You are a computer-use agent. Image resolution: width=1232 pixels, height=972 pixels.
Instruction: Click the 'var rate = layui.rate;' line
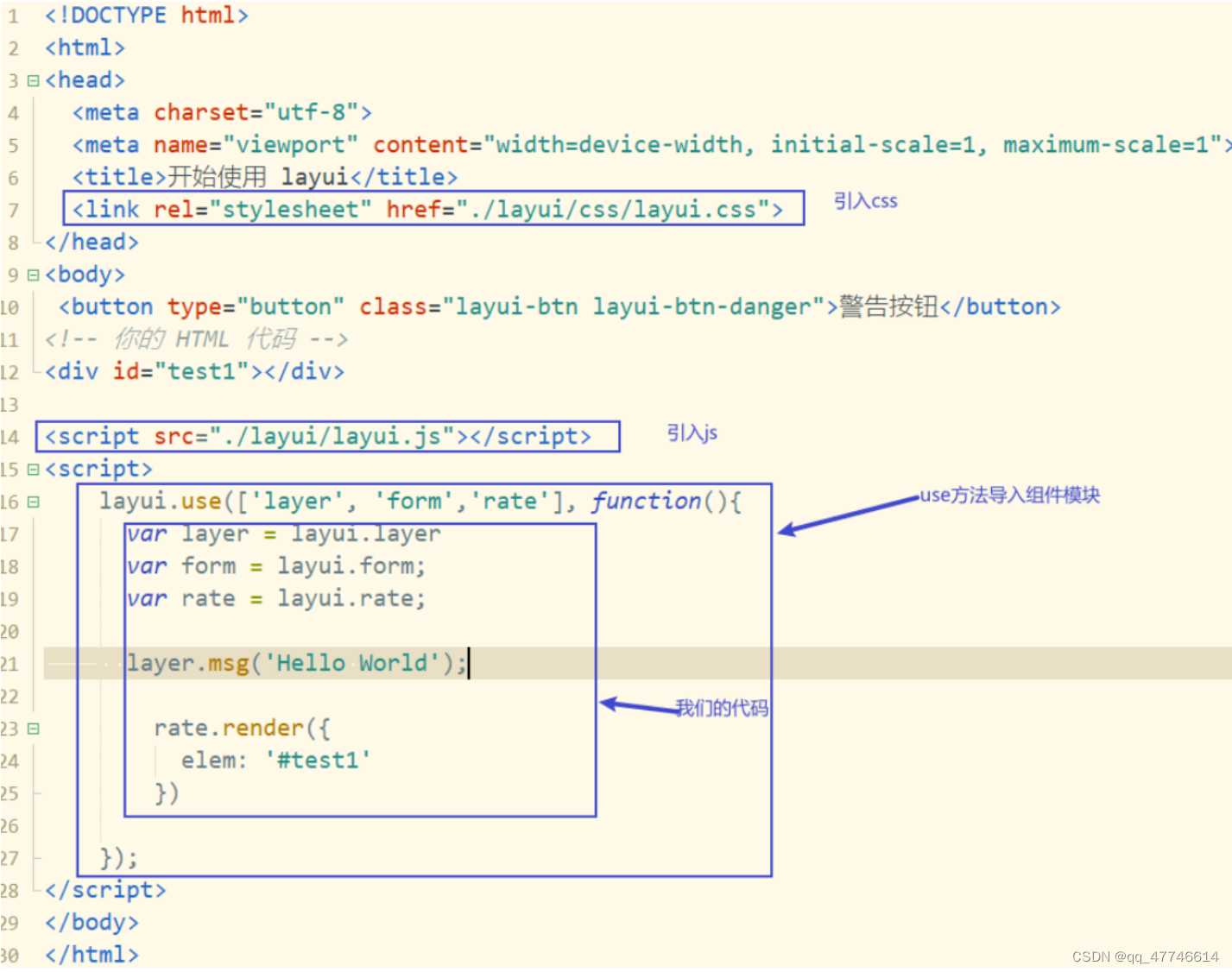(276, 599)
